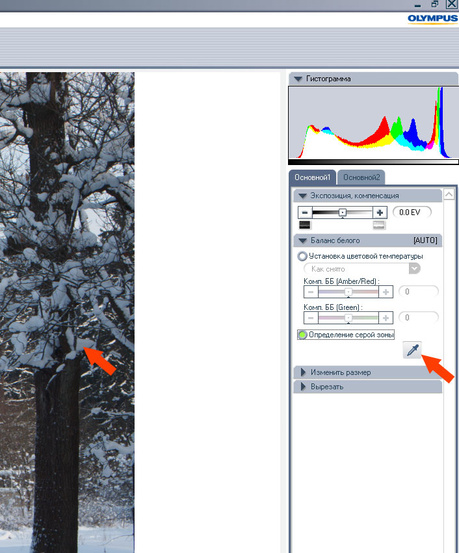Viewport: 459px width, 553px height.
Task: Pick the gray point eyedropper tool
Action: pyautogui.click(x=412, y=350)
